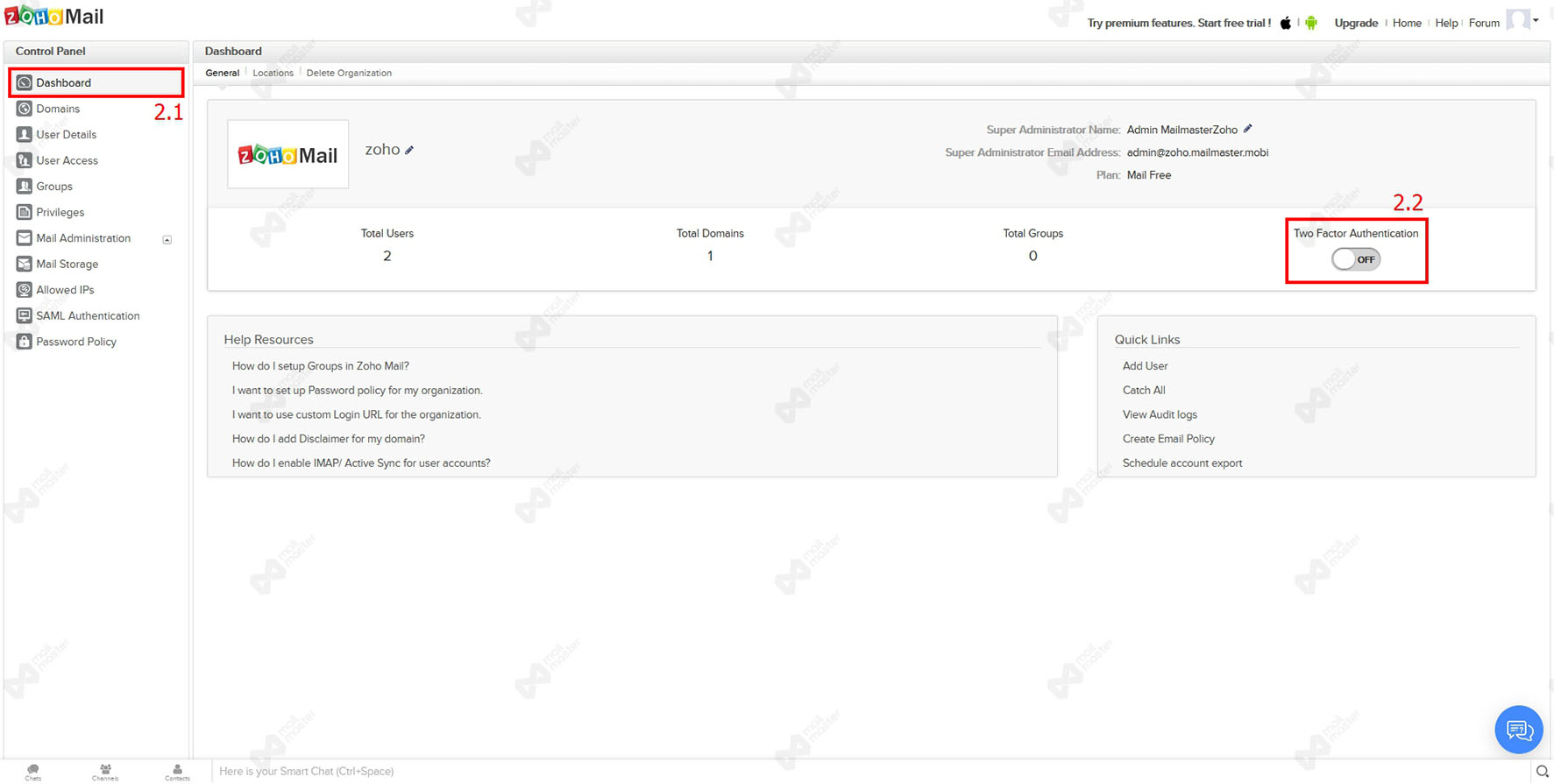Click the Total Users count
Viewport: 1554px width, 784px height.
pyautogui.click(x=387, y=256)
